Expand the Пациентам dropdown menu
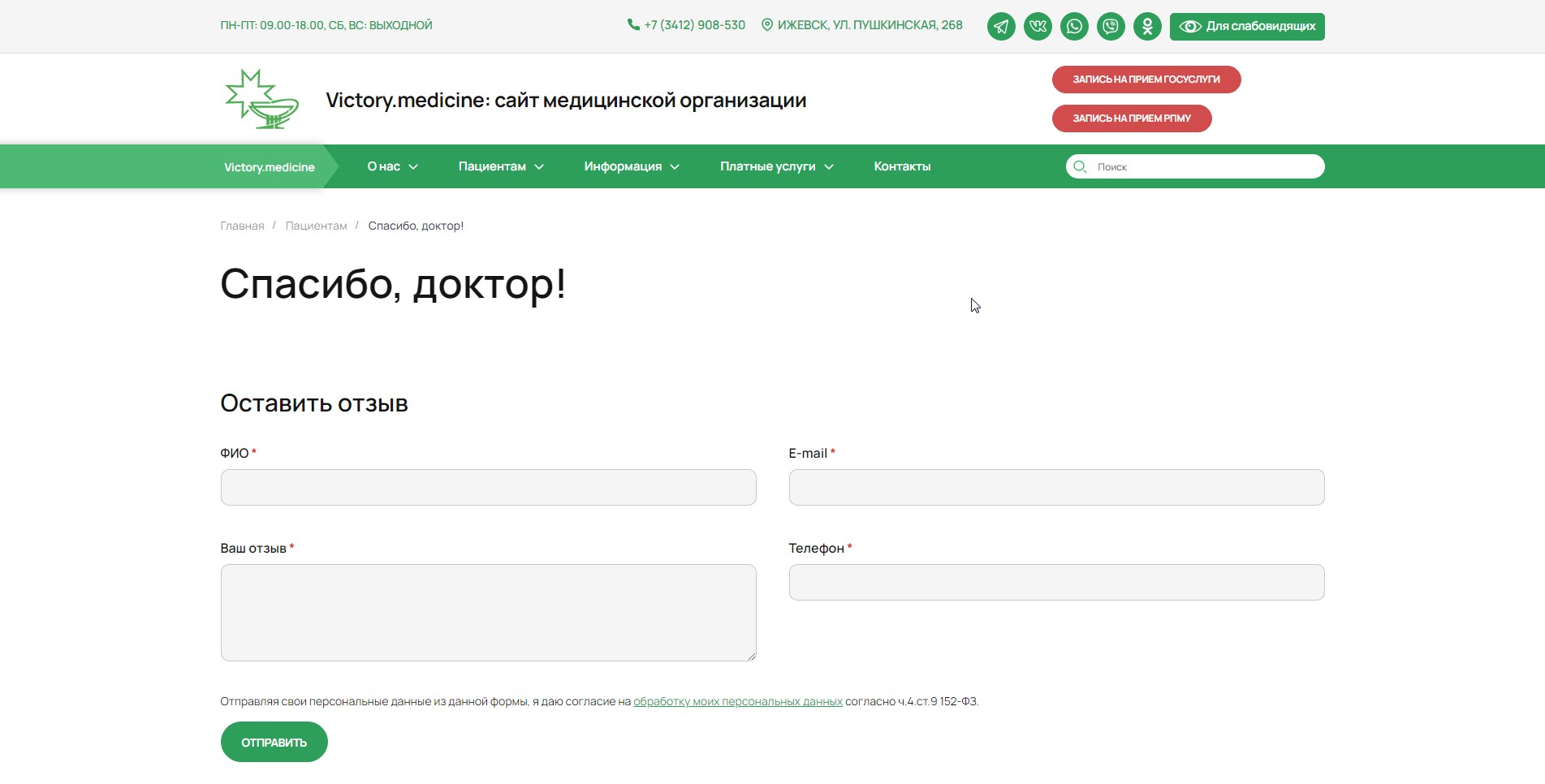 coord(500,166)
